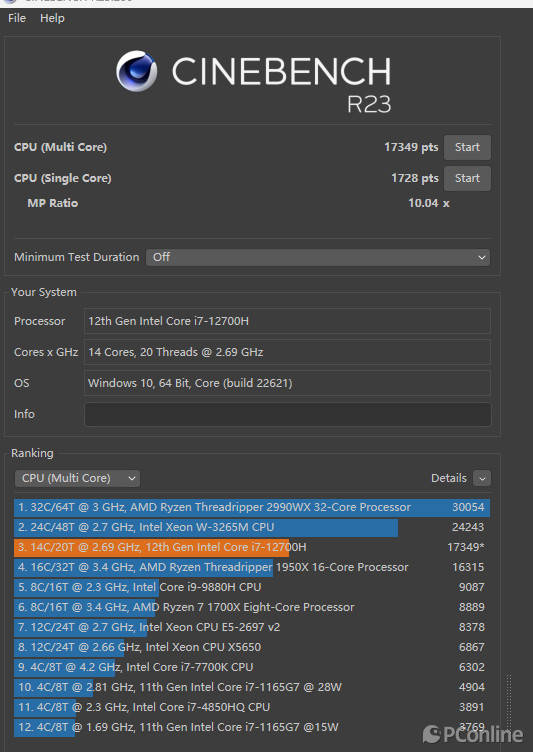
Task: Open the File menu
Action: coord(17,18)
